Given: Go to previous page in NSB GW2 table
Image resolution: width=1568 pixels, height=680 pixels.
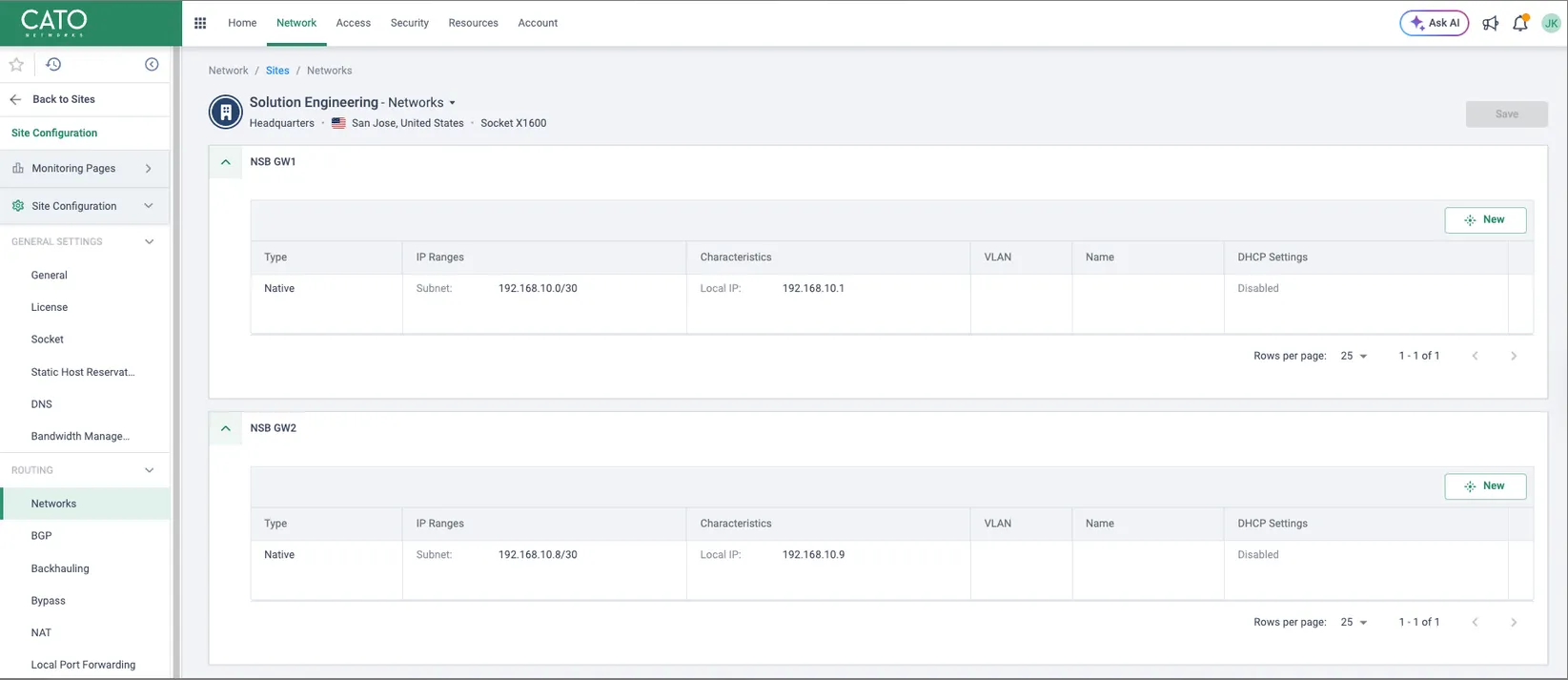Looking at the screenshot, I should pyautogui.click(x=1476, y=622).
